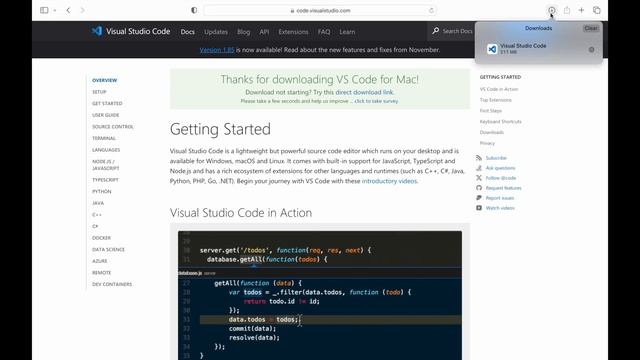Select Node.js / JavaScript in the sidebar
This screenshot has width=640, height=360.
(106, 165)
